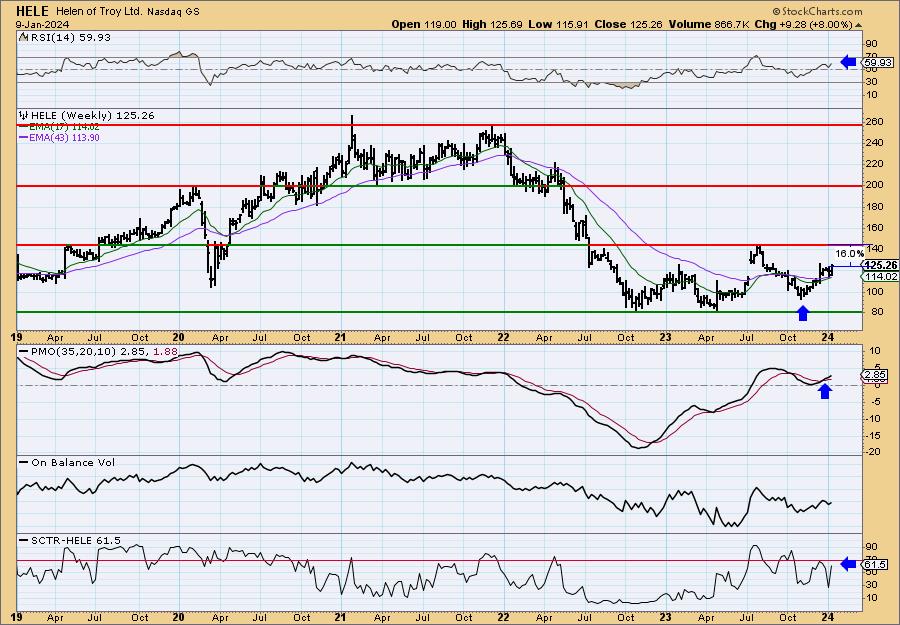This screenshot has height=625, width=900.
Task: Click the EMA(17) 114.02 legend entry
Action: (x=65, y=127)
